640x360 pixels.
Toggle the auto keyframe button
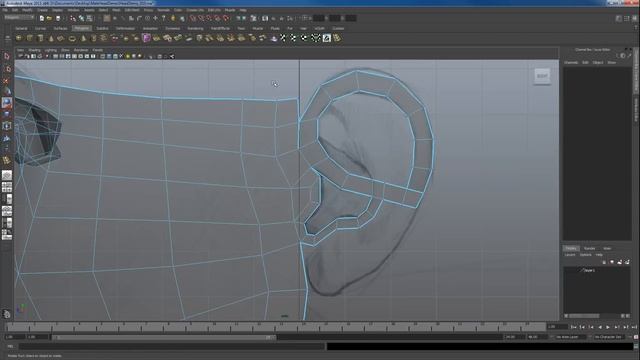(x=636, y=337)
